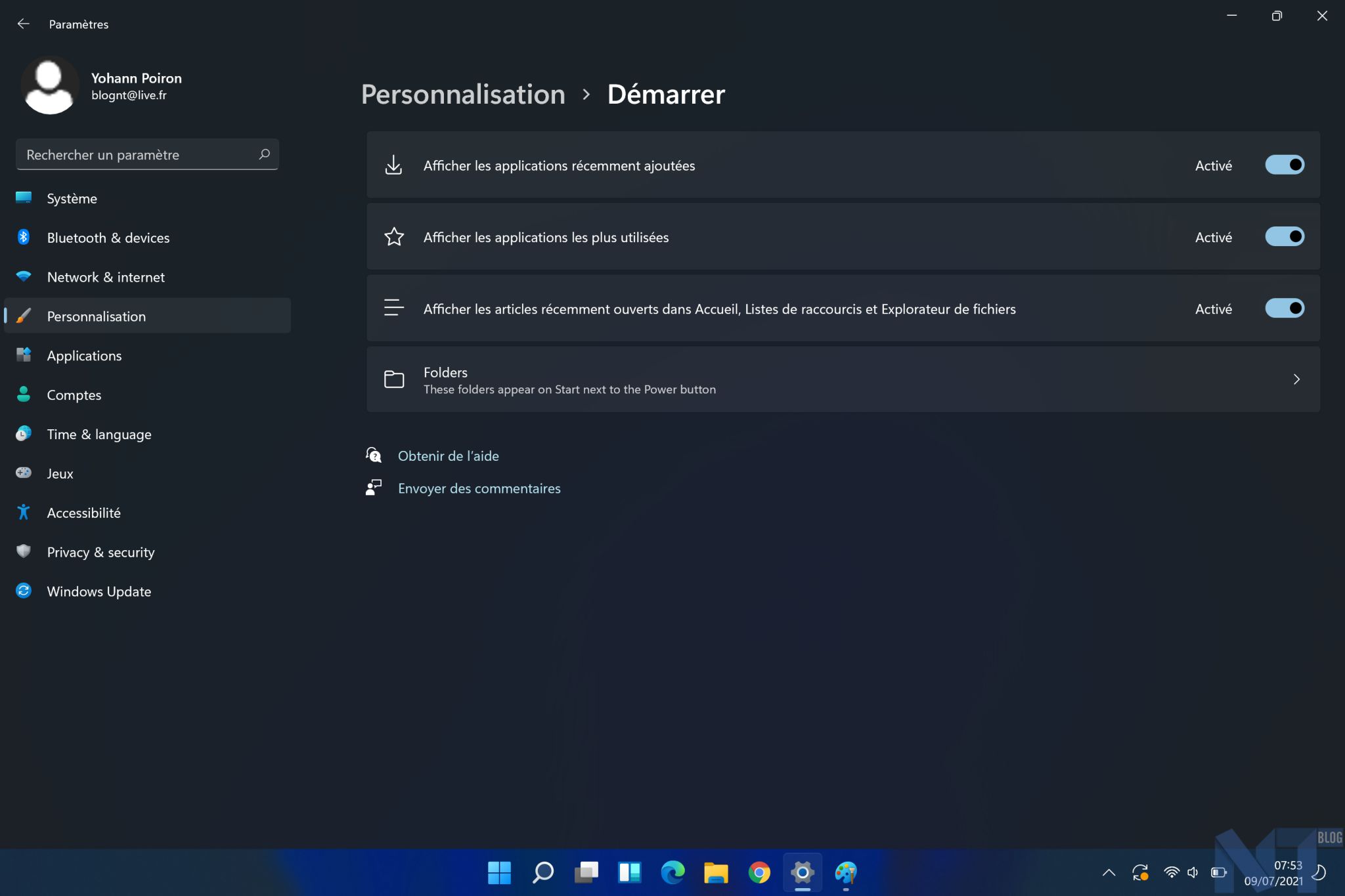Open the Système settings section
The width and height of the screenshot is (1345, 896).
(72, 198)
